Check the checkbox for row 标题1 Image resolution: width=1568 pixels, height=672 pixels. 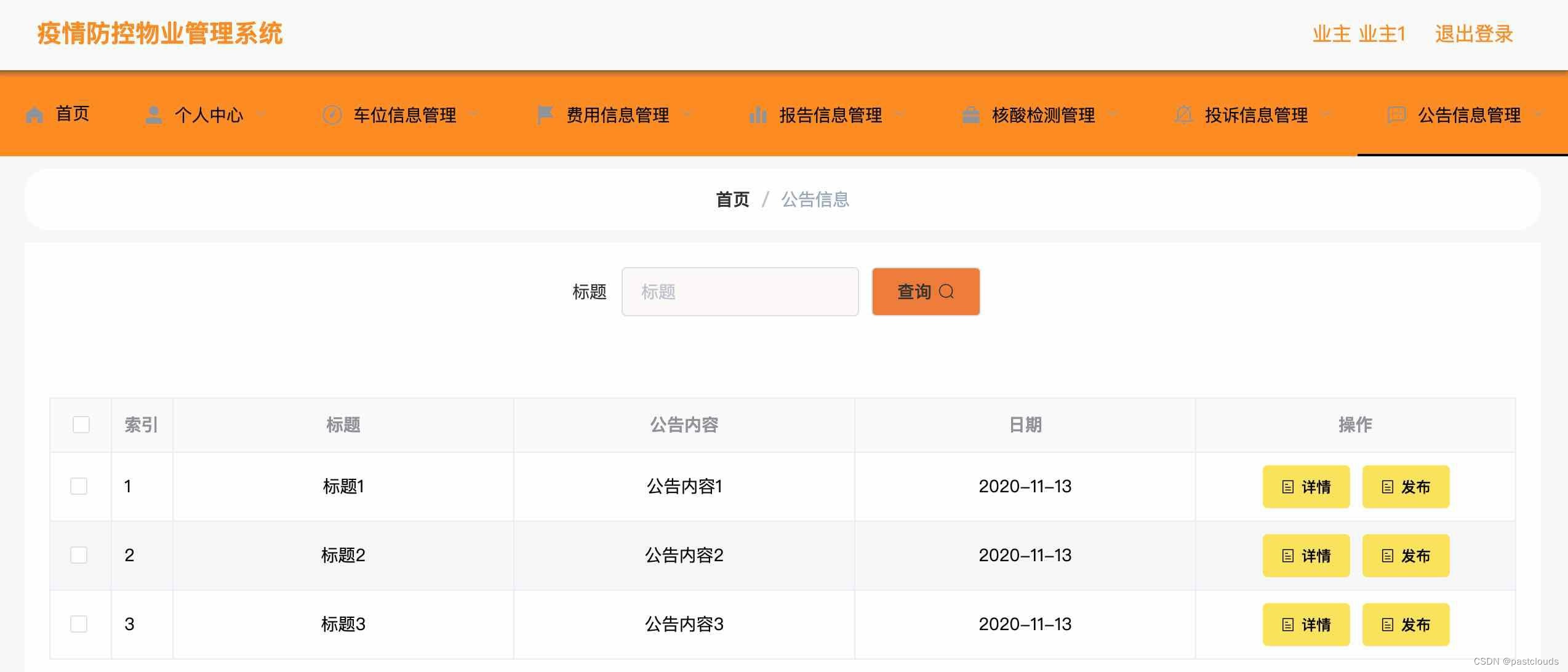tap(79, 486)
